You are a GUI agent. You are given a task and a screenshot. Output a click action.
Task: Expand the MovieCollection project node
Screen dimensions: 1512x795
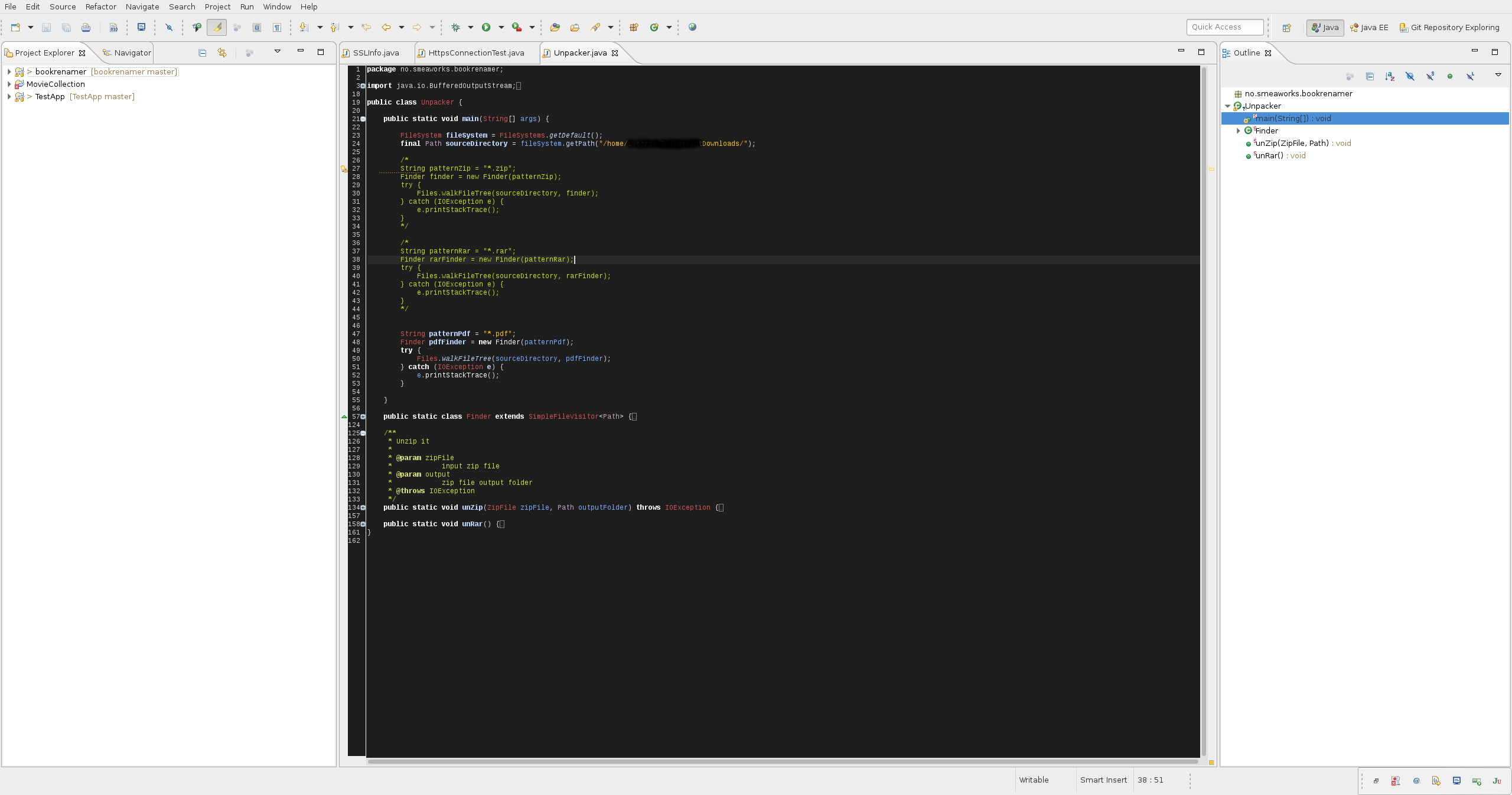pyautogui.click(x=9, y=84)
